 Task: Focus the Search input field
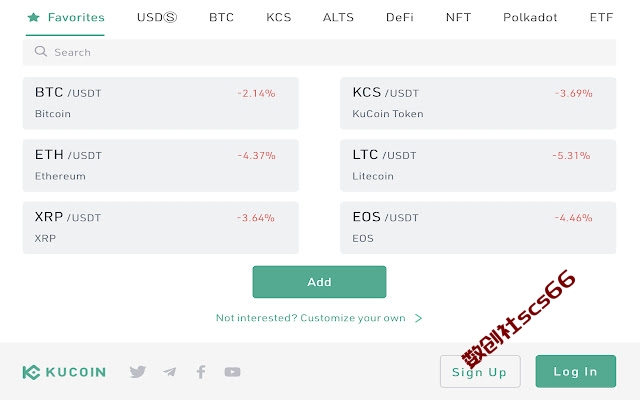pyautogui.click(x=319, y=52)
